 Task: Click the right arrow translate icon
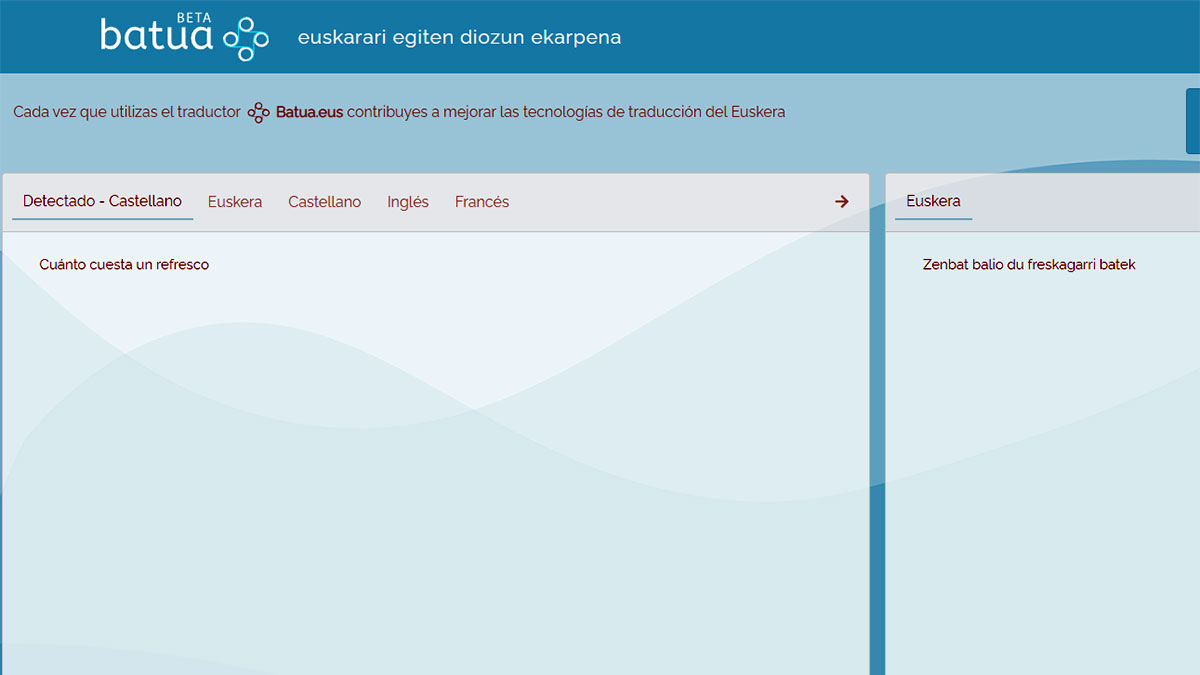coord(841,202)
